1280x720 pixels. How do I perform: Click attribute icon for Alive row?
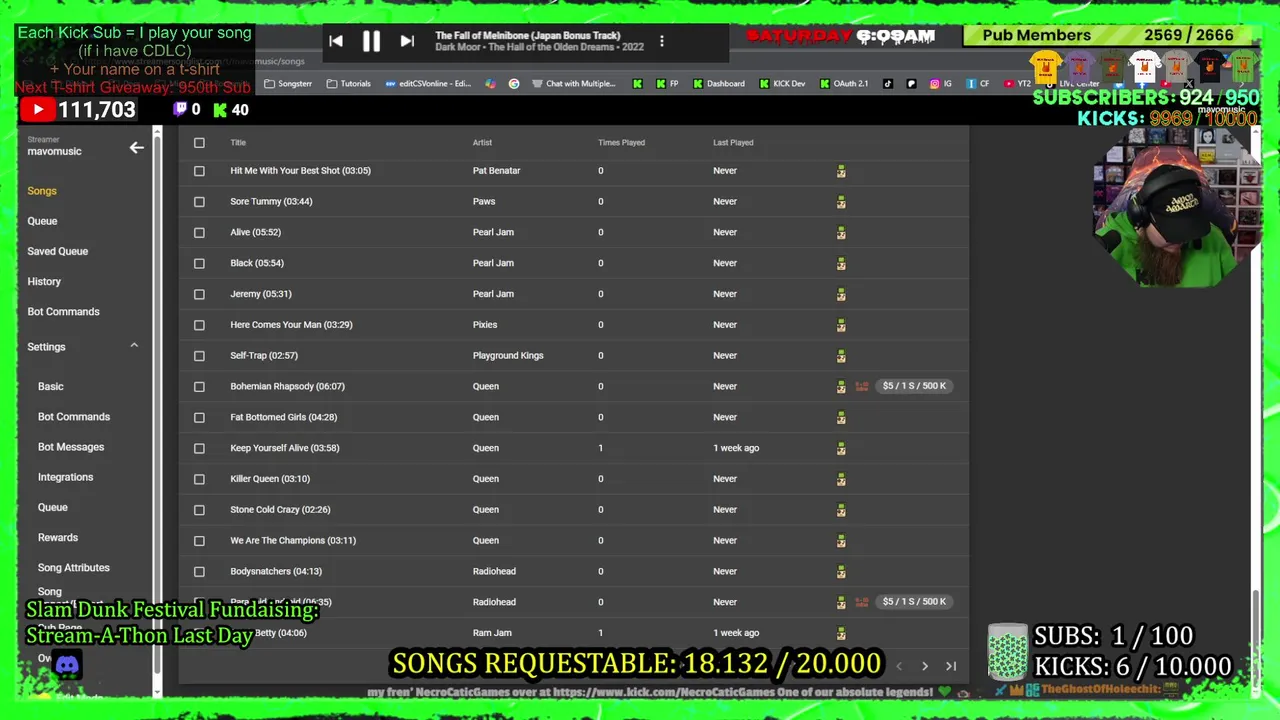(x=841, y=233)
